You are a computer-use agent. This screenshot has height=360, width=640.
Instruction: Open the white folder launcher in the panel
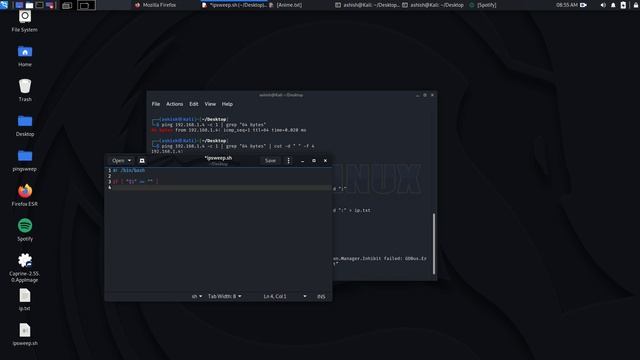29,5
